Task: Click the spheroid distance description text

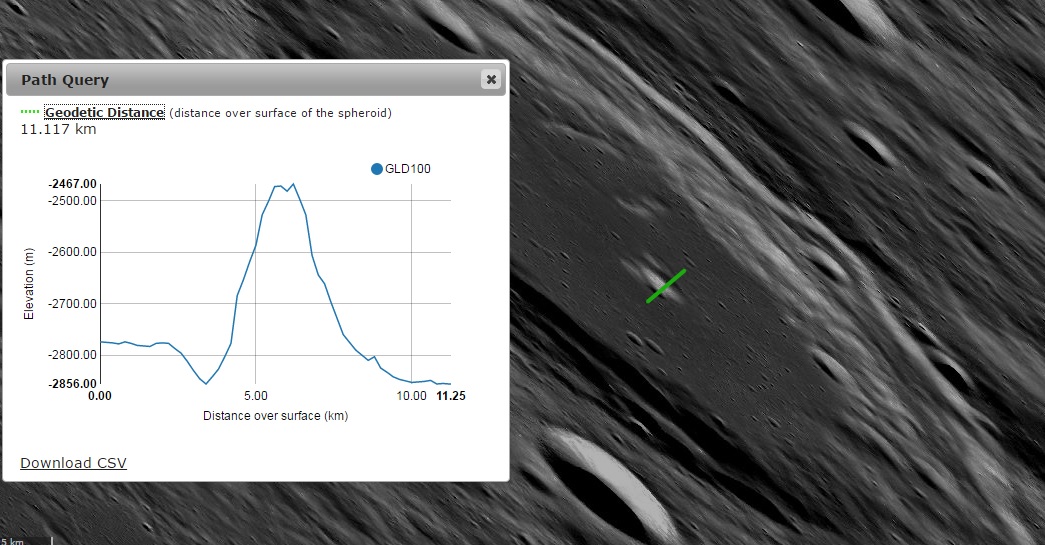Action: (x=280, y=113)
